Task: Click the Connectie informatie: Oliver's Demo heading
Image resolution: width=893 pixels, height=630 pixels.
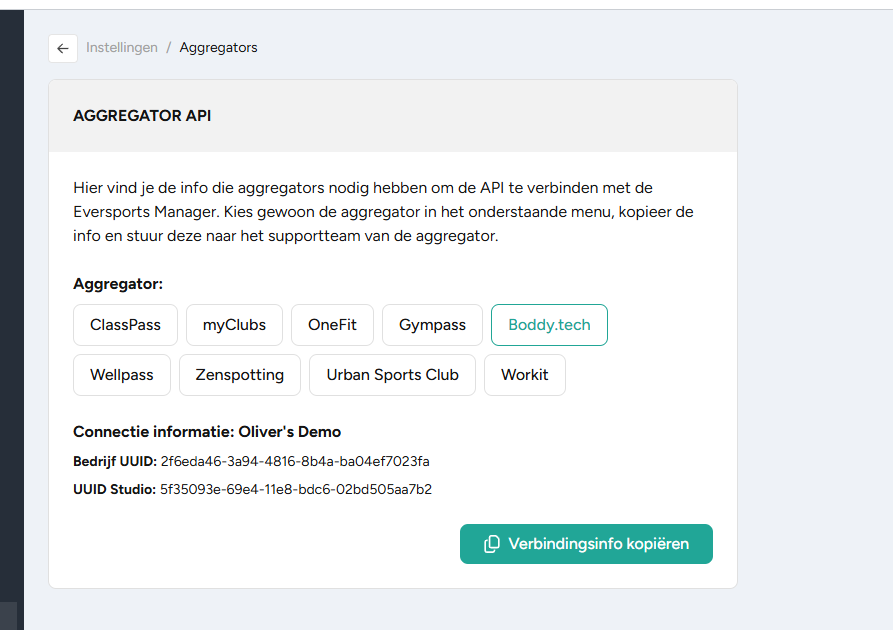Action: pos(207,432)
